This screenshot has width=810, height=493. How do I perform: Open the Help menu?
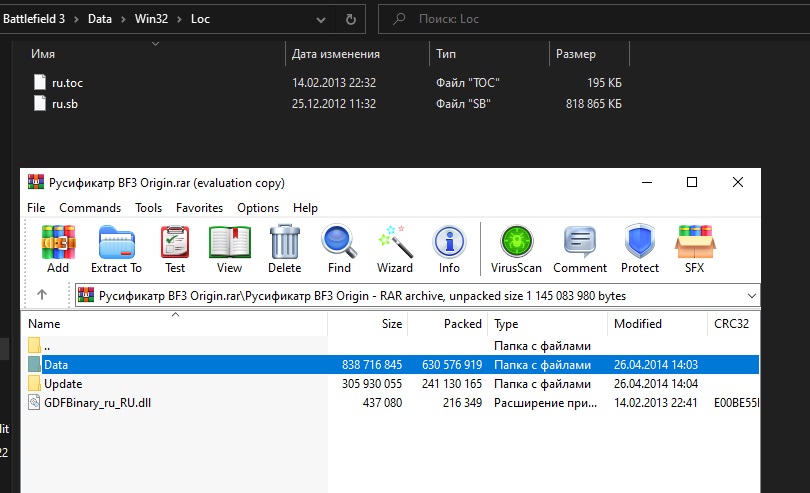(305, 208)
